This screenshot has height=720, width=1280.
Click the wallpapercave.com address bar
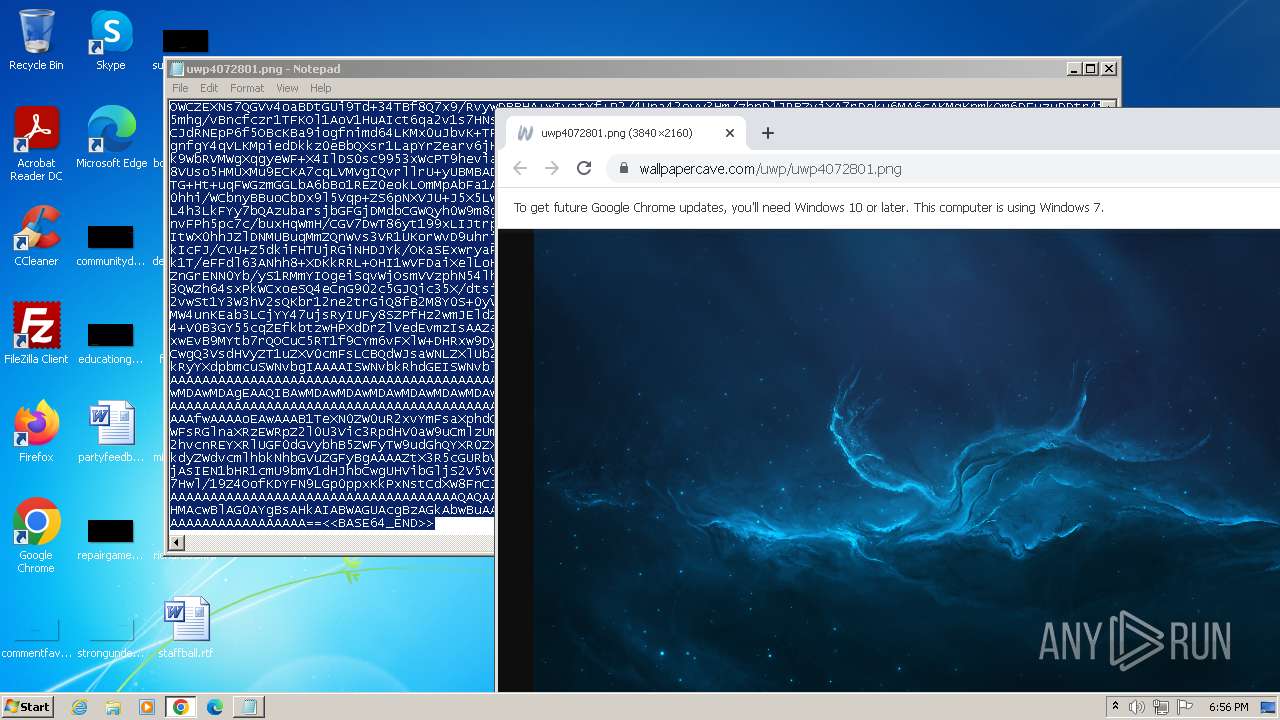click(x=943, y=168)
